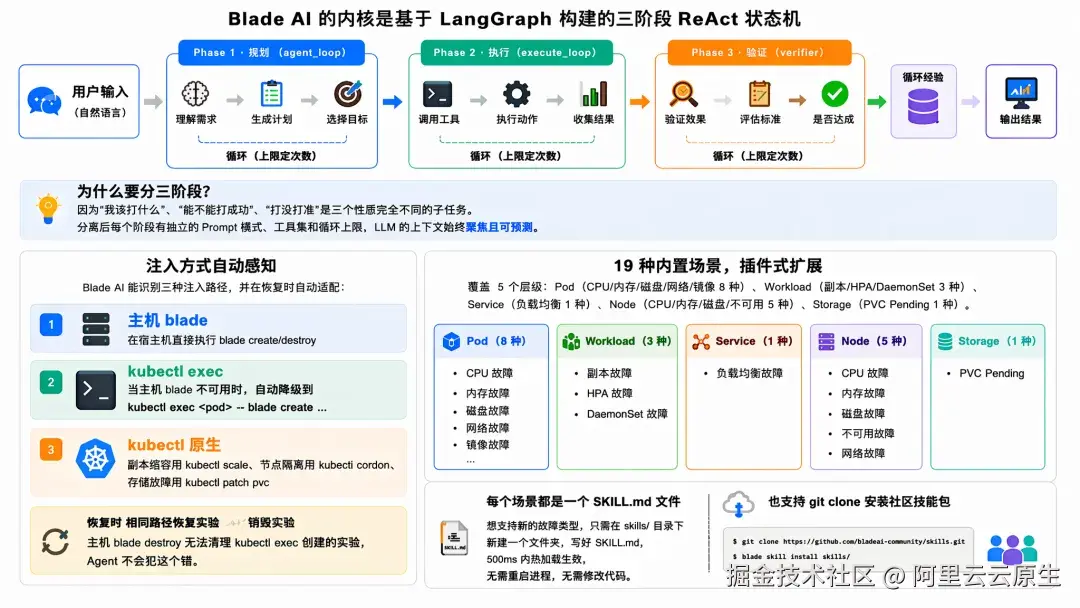This screenshot has width=1080, height=608.
Task: Click the green number 2 badge
Action: click(x=51, y=382)
